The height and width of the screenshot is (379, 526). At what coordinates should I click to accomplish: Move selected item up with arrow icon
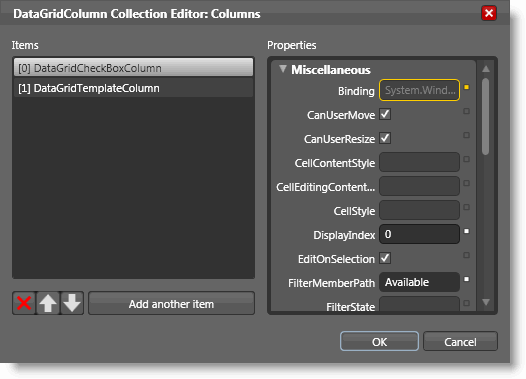coord(48,303)
